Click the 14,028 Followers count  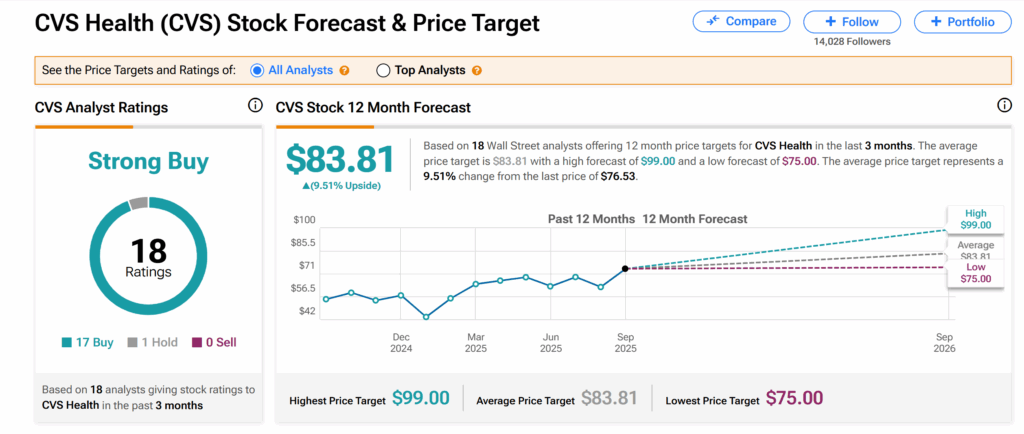coord(852,41)
